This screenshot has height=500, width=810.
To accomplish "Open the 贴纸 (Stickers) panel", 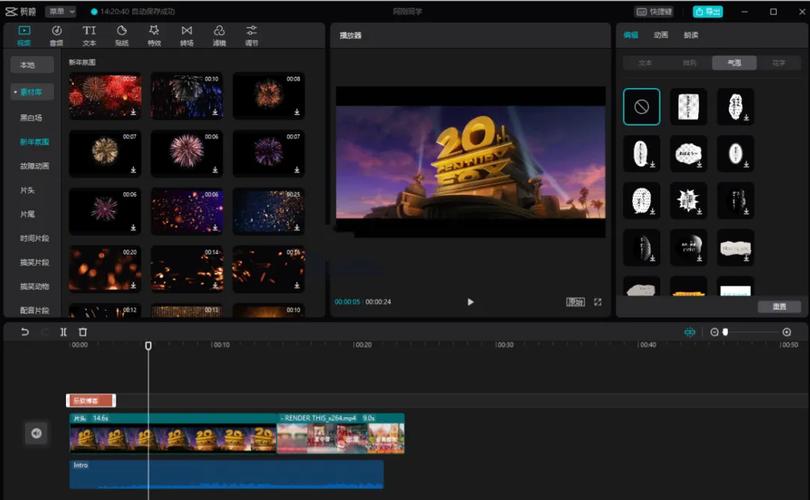I will tap(121, 35).
